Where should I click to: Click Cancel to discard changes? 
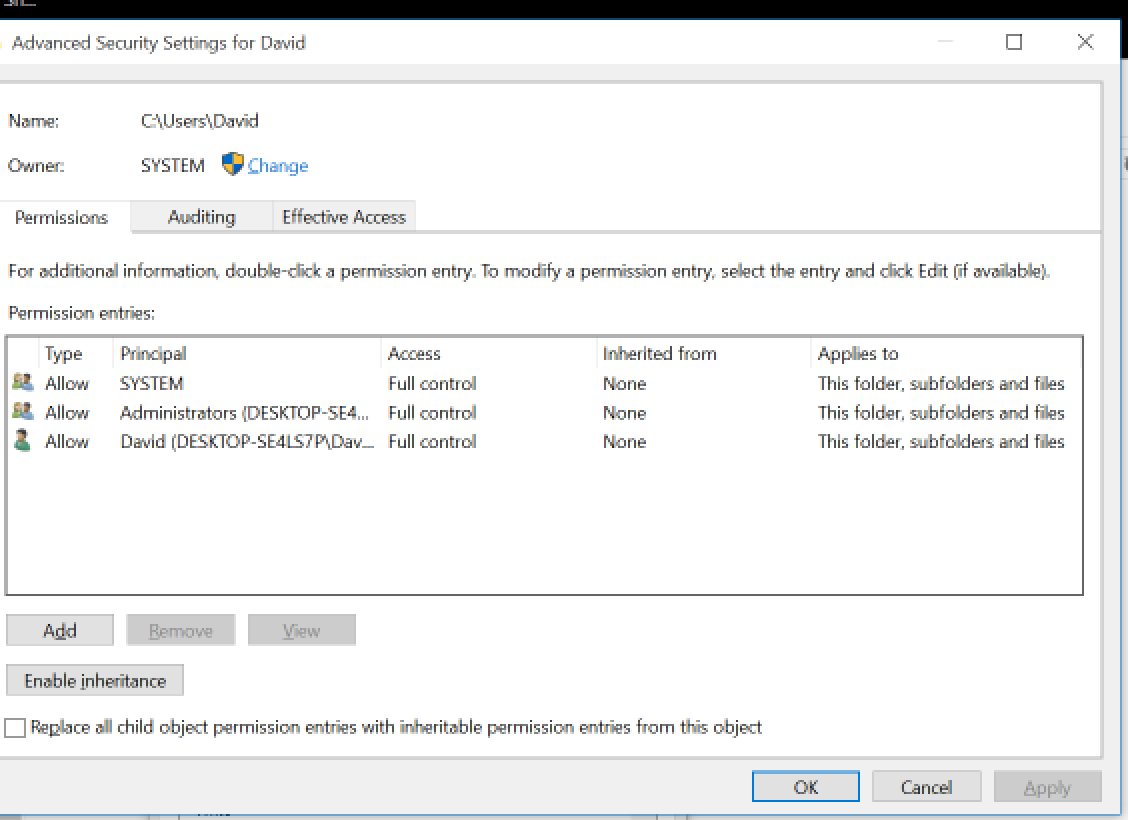(x=926, y=786)
